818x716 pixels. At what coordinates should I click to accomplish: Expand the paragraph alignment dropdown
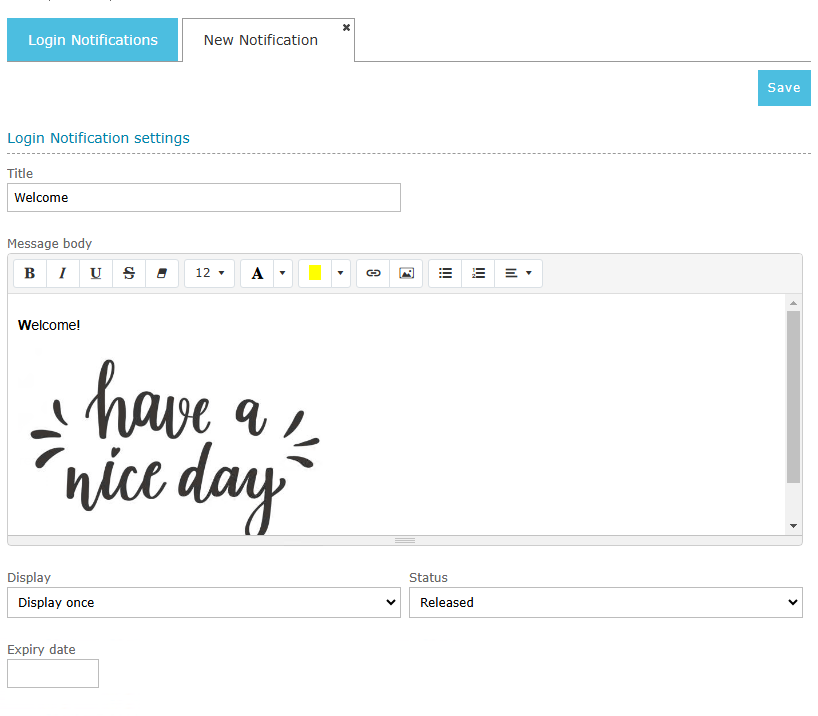click(518, 273)
